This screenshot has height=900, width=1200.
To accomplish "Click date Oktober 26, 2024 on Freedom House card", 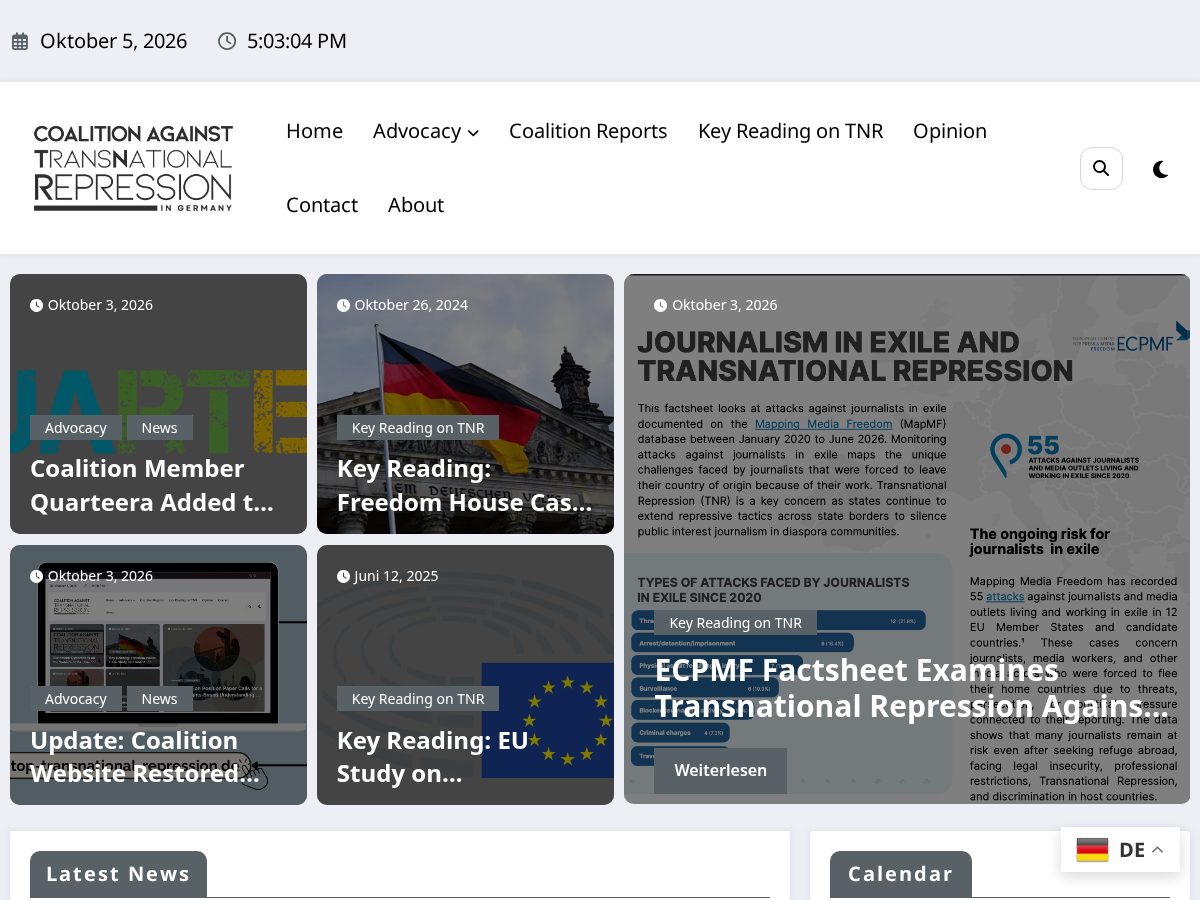I will click(411, 305).
